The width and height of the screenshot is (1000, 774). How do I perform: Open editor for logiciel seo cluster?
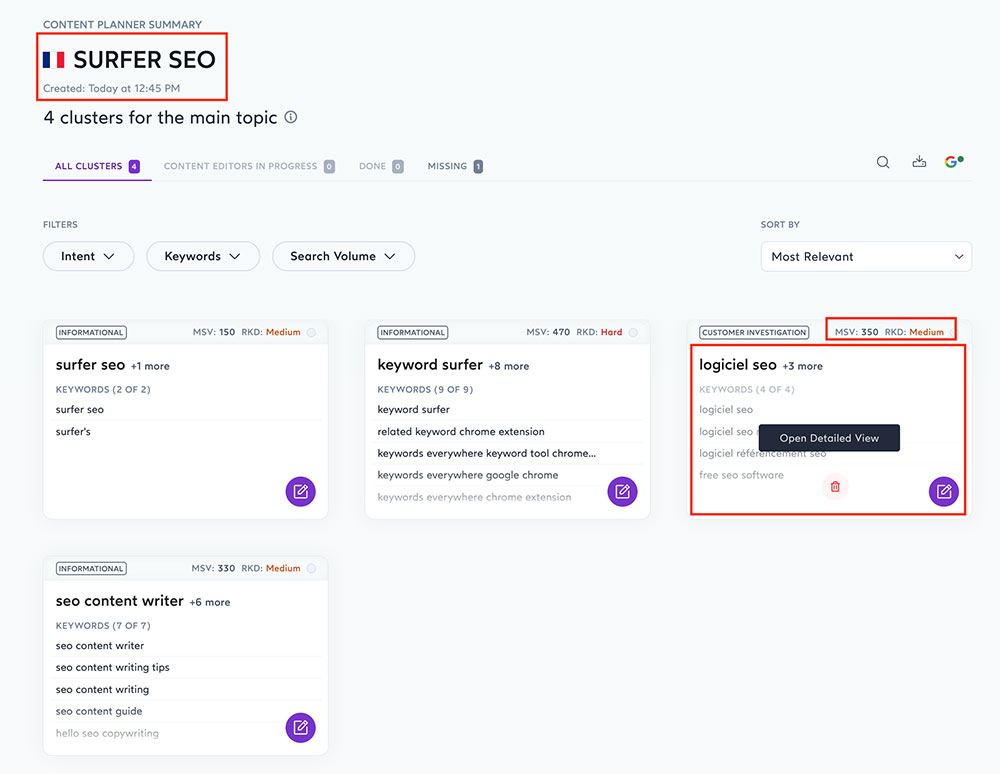[944, 492]
